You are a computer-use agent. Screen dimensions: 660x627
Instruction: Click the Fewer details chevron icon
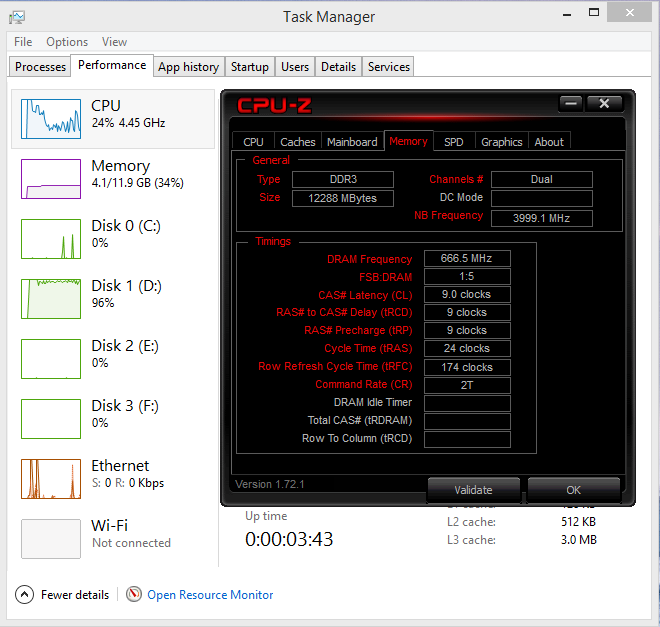tap(24, 595)
